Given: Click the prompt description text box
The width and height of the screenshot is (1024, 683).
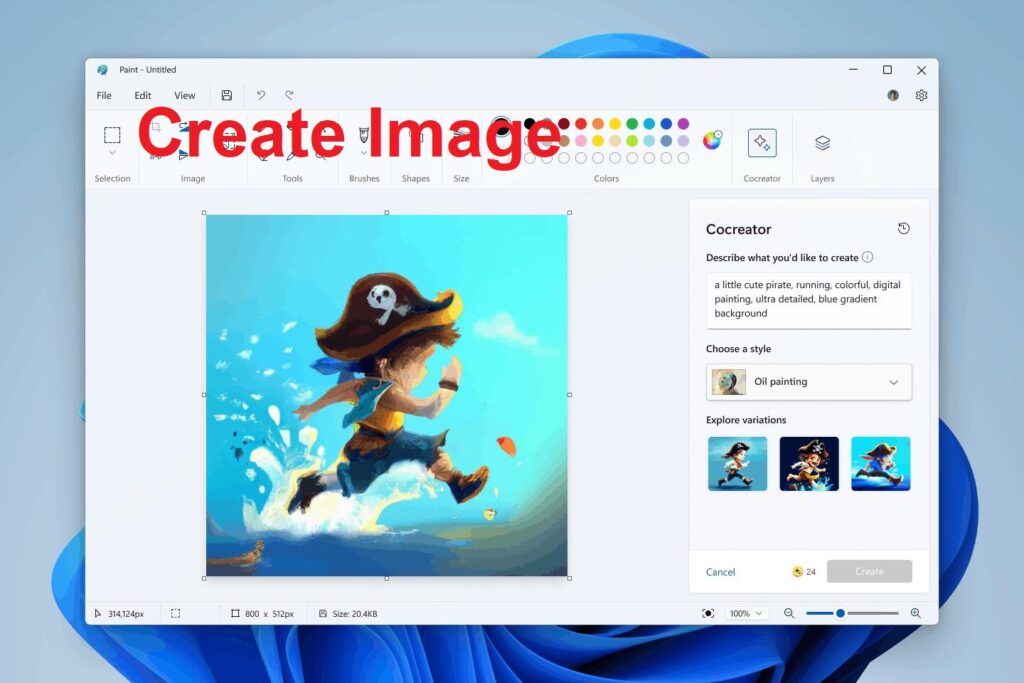Looking at the screenshot, I should [808, 300].
